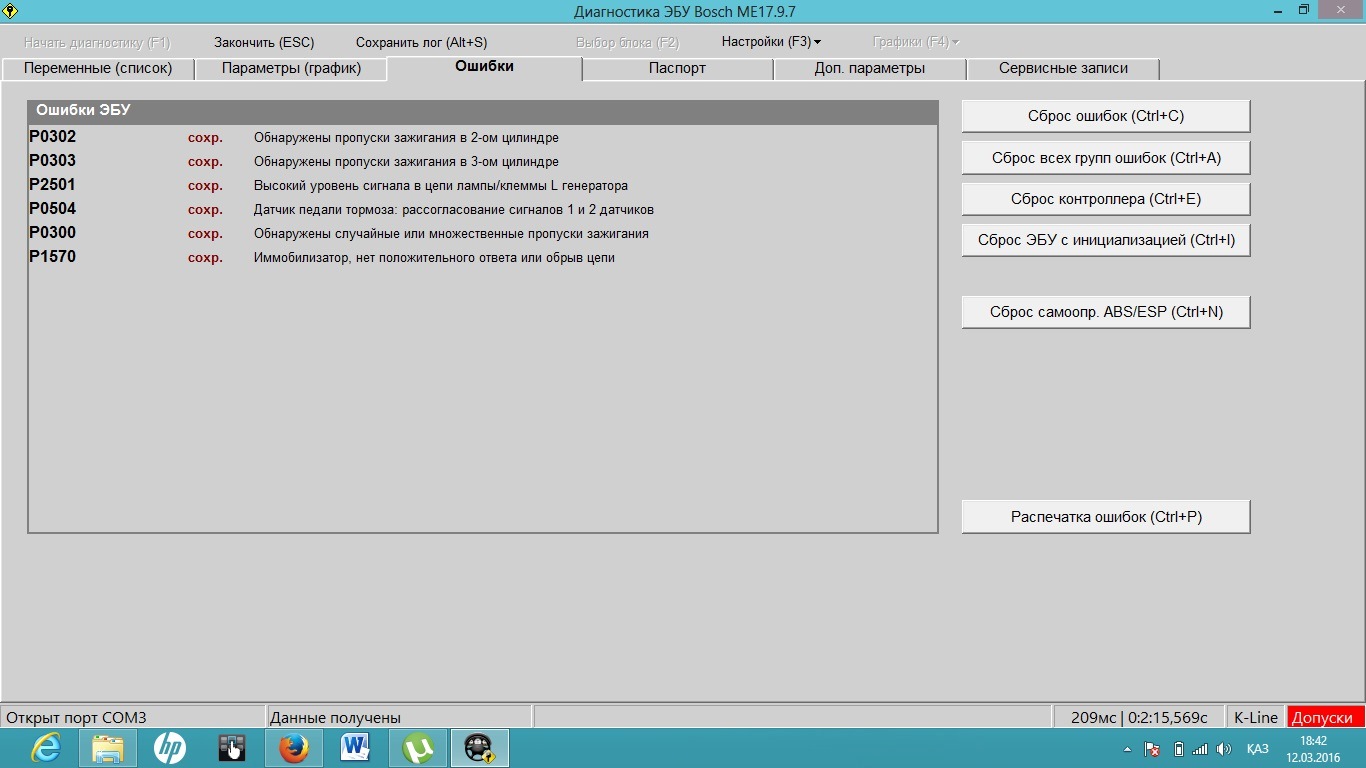Click the сохр. status of P2501

pos(205,186)
